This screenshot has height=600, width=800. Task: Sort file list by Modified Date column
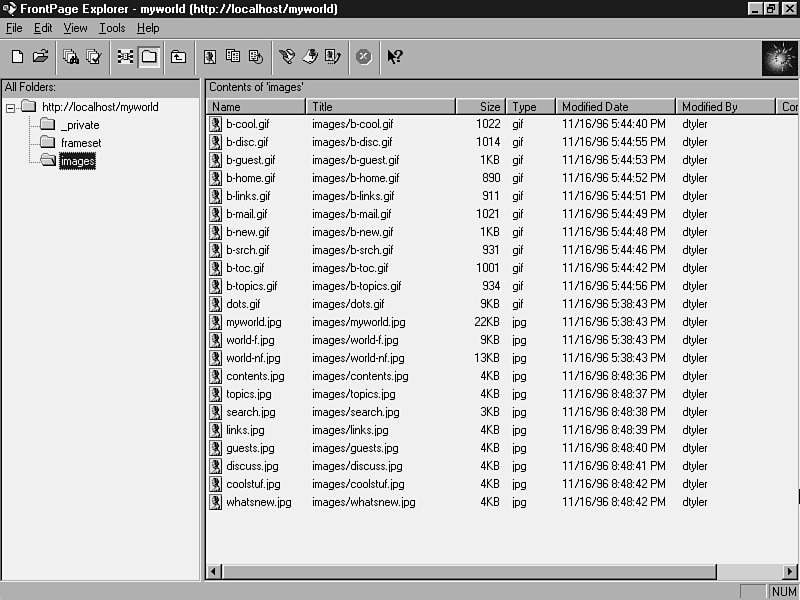coord(614,107)
